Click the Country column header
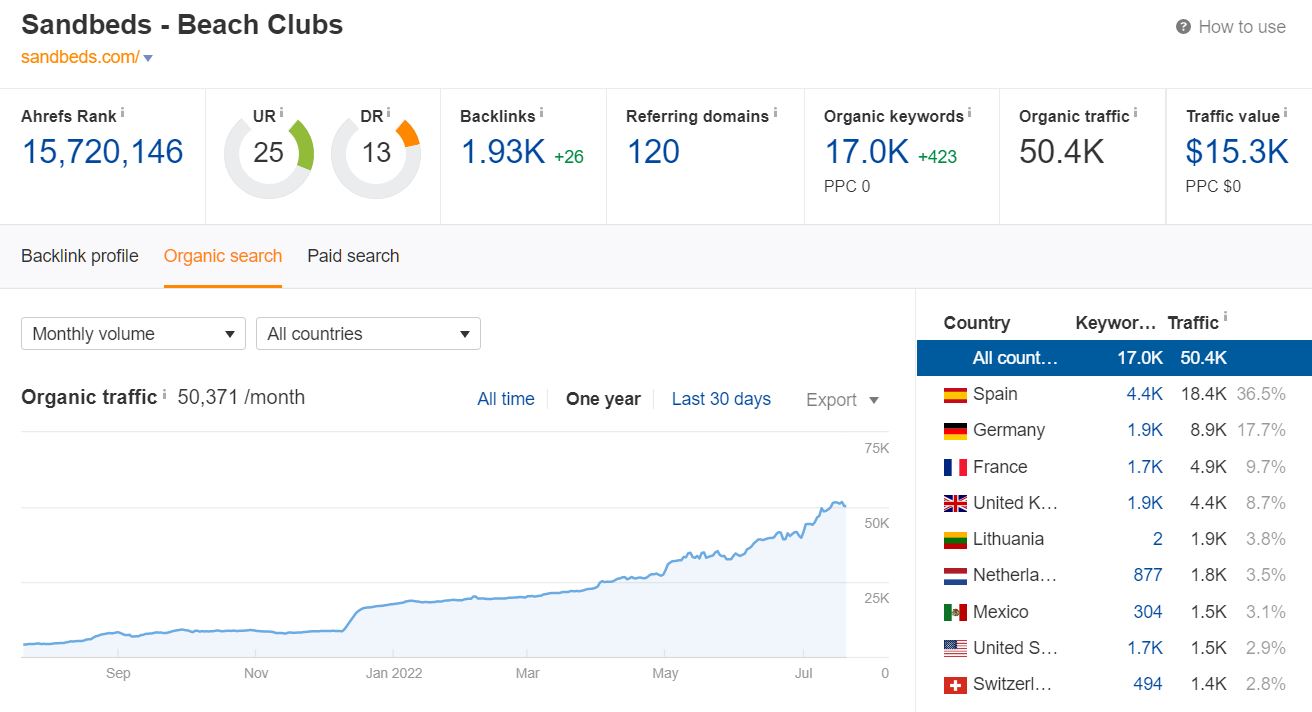The image size is (1312, 712). pyautogui.click(x=977, y=323)
